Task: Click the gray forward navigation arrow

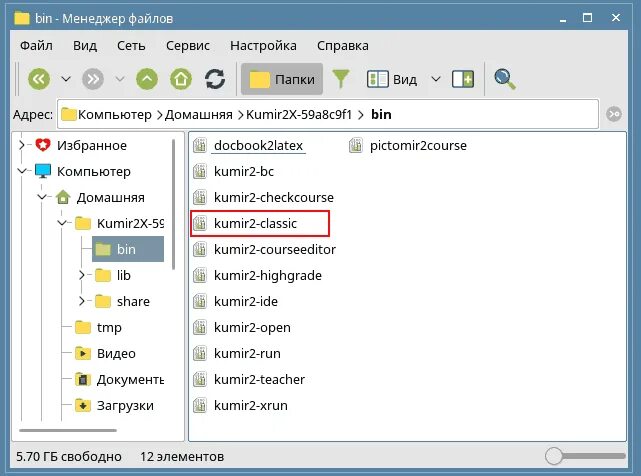Action: point(93,79)
